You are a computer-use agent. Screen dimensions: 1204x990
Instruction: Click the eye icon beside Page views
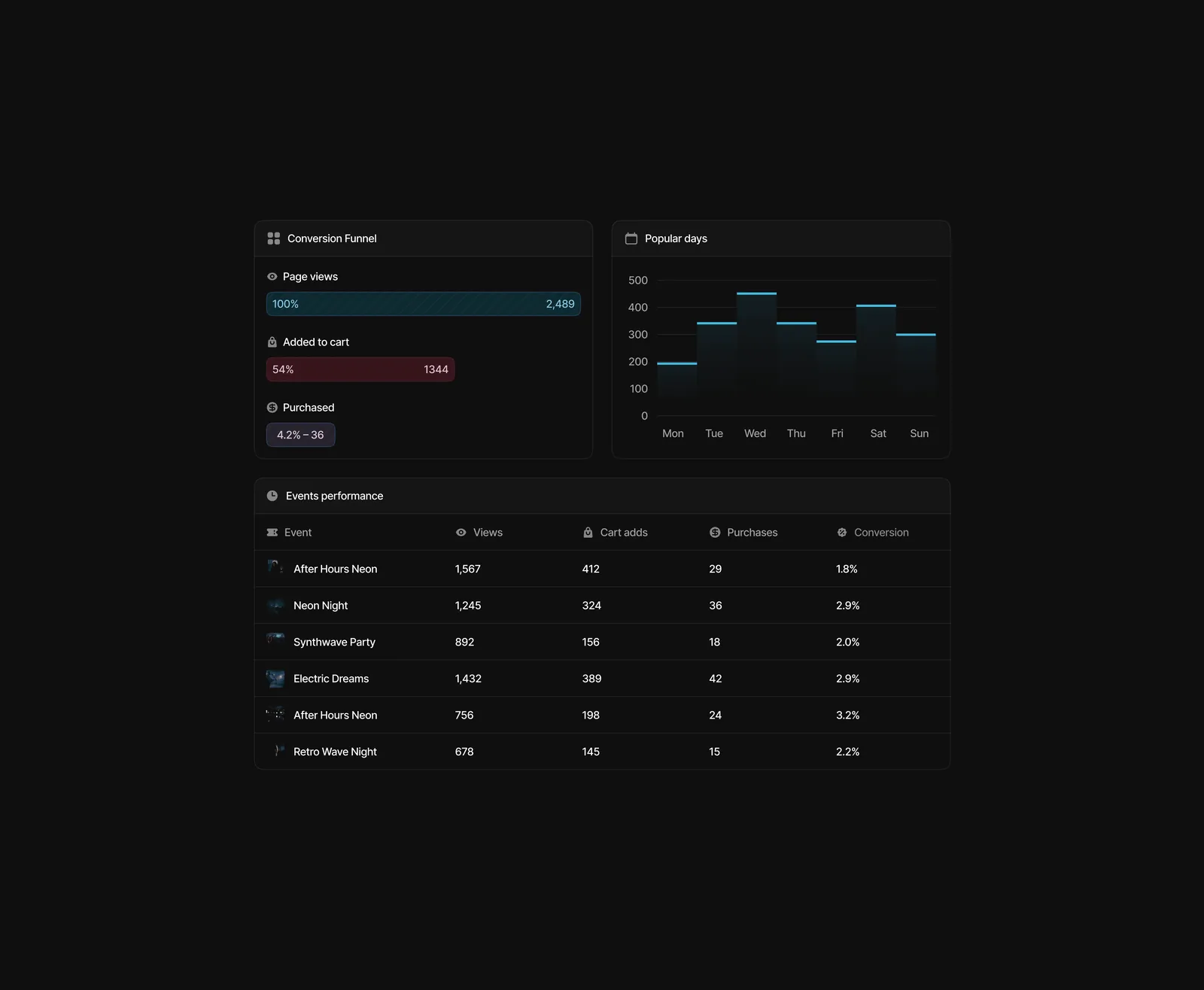(x=272, y=277)
